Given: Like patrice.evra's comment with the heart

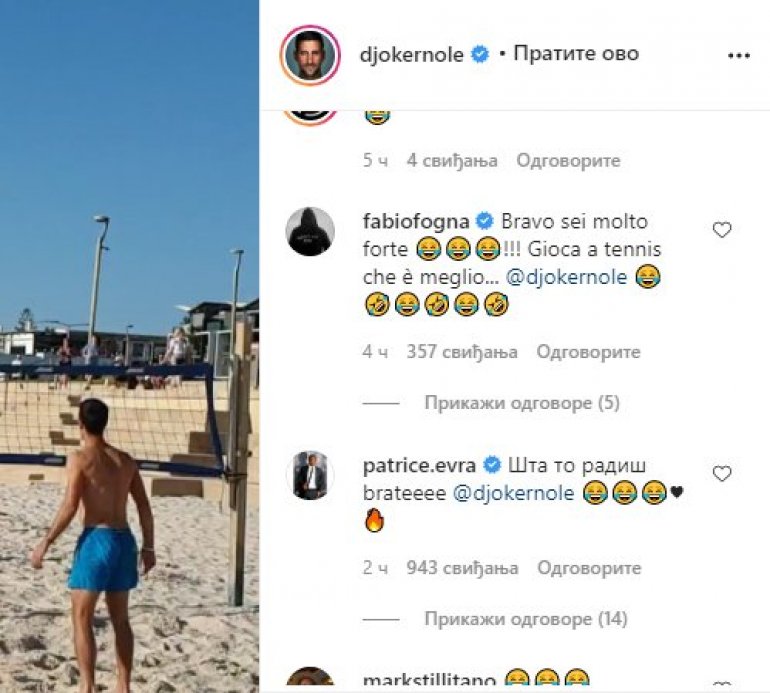Looking at the screenshot, I should pyautogui.click(x=721, y=473).
